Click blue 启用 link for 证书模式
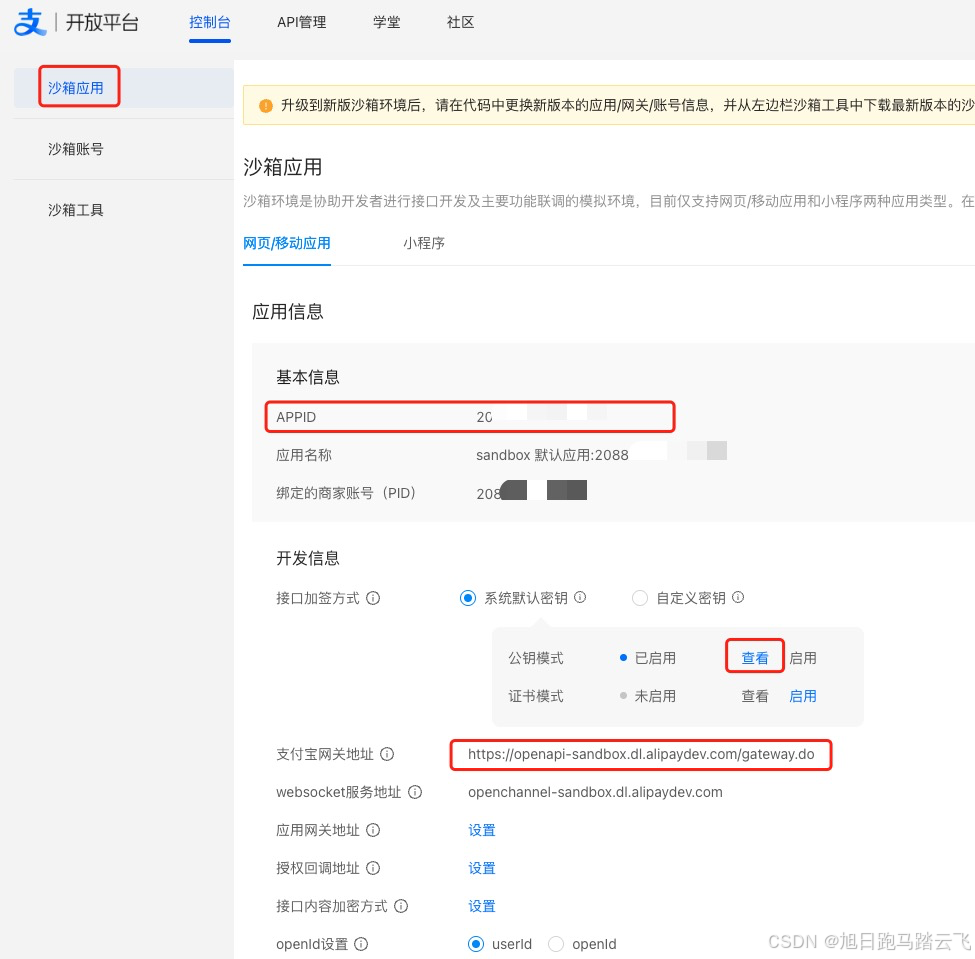 pyautogui.click(x=803, y=696)
